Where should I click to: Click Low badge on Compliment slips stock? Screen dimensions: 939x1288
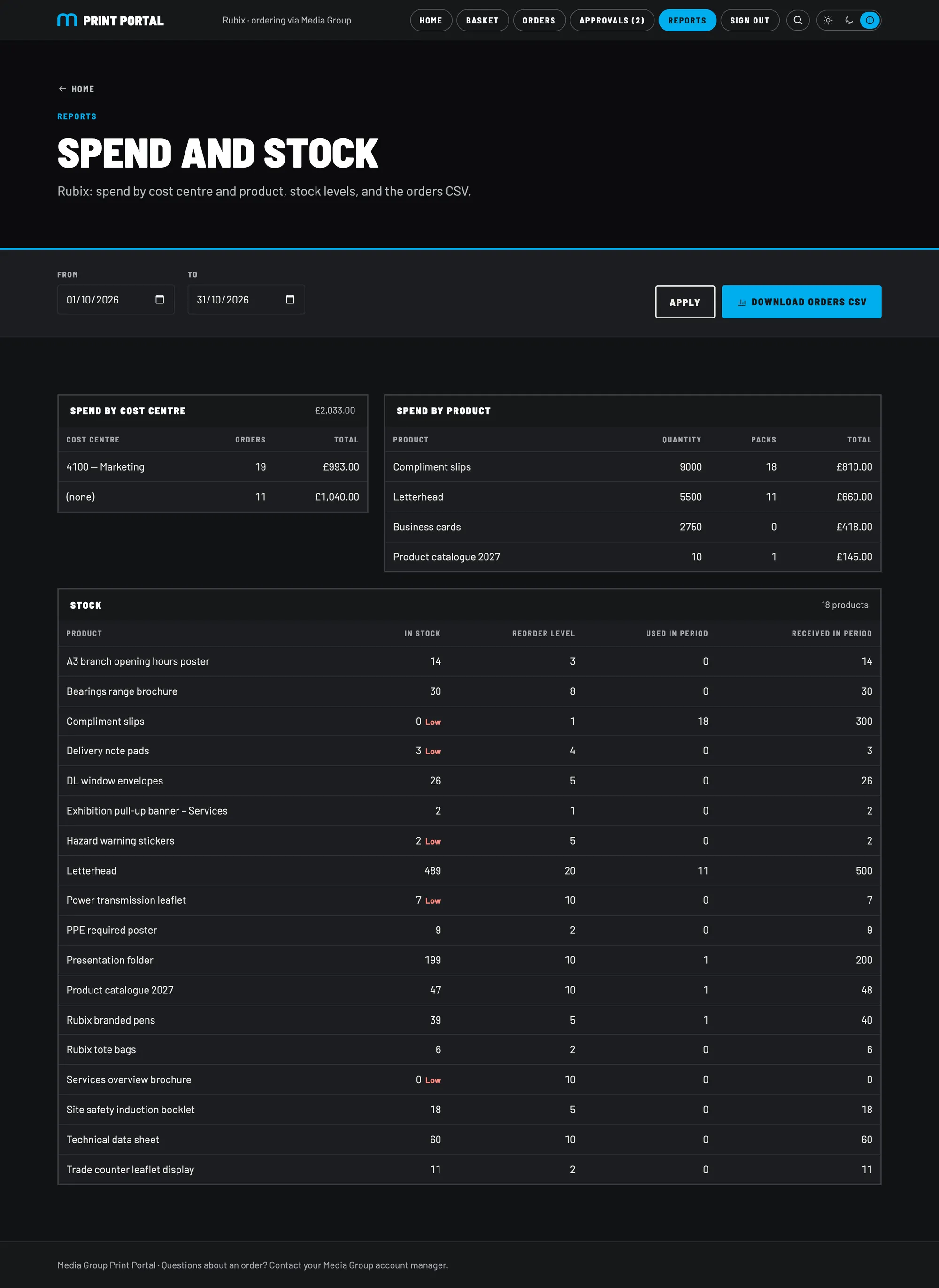click(433, 722)
